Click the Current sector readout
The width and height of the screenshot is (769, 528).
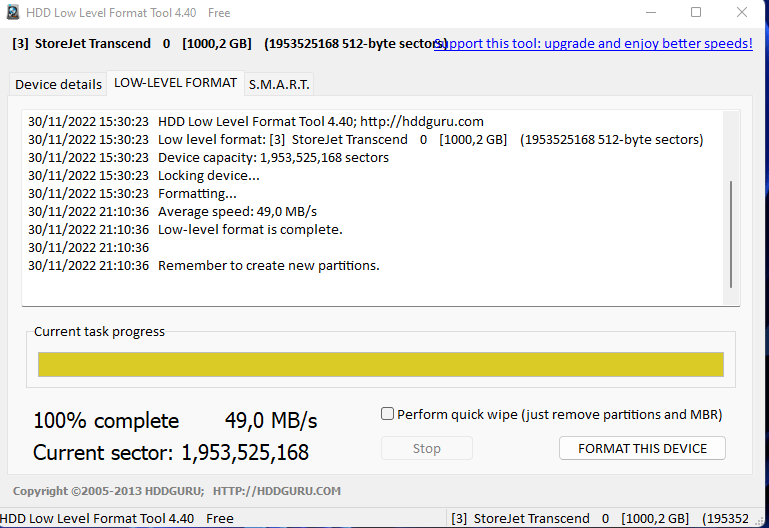tap(171, 452)
